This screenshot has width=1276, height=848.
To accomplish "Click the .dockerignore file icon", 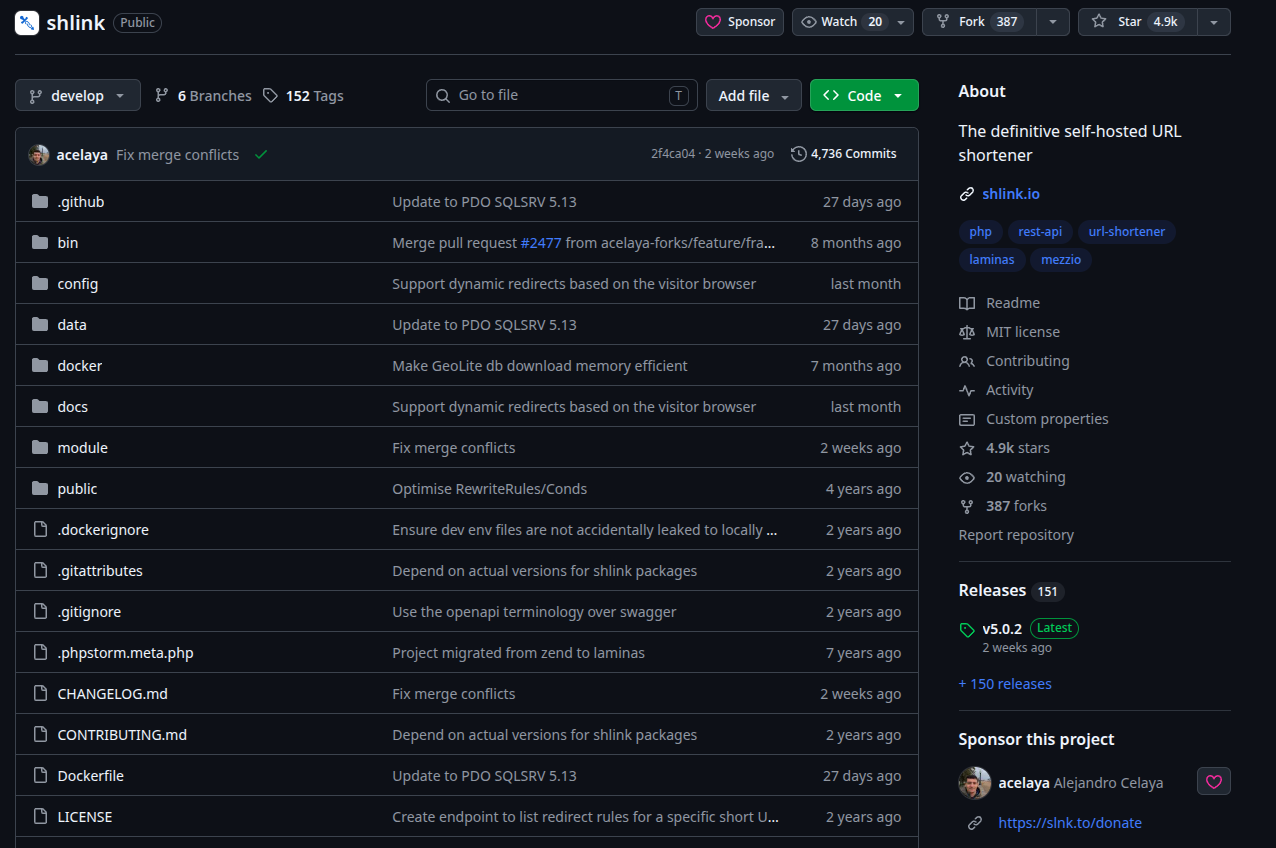I will [40, 530].
